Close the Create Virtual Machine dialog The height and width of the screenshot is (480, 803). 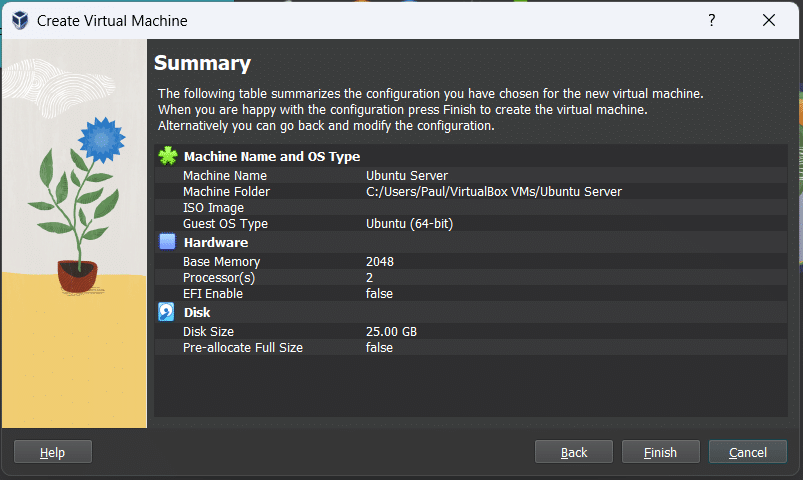coord(769,20)
